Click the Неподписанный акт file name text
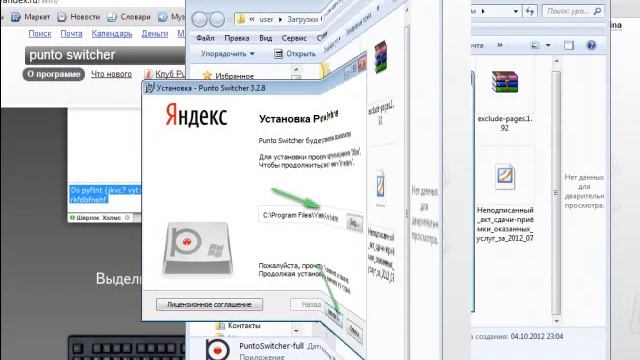640x360 pixels. coord(505,224)
